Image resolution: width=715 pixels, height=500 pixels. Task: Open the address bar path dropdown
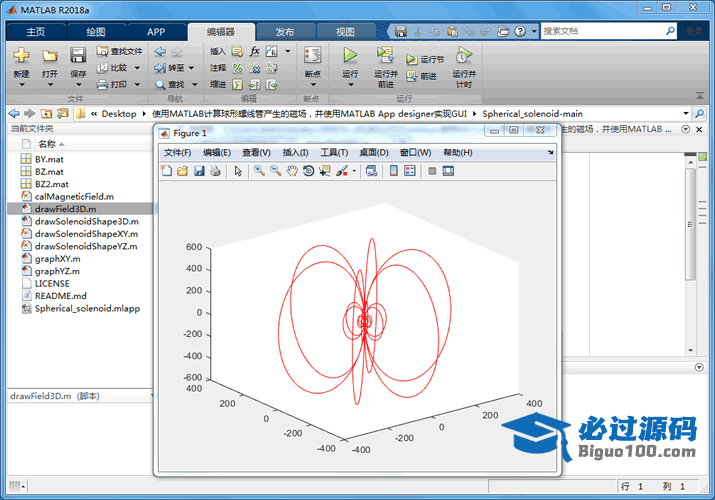click(x=686, y=113)
